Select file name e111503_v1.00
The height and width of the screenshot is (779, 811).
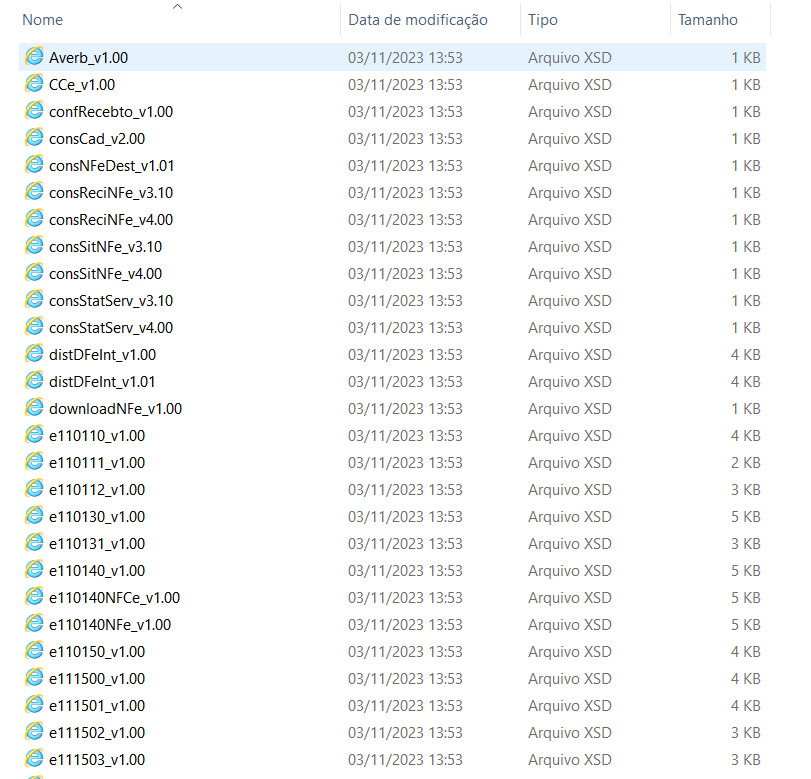click(97, 759)
